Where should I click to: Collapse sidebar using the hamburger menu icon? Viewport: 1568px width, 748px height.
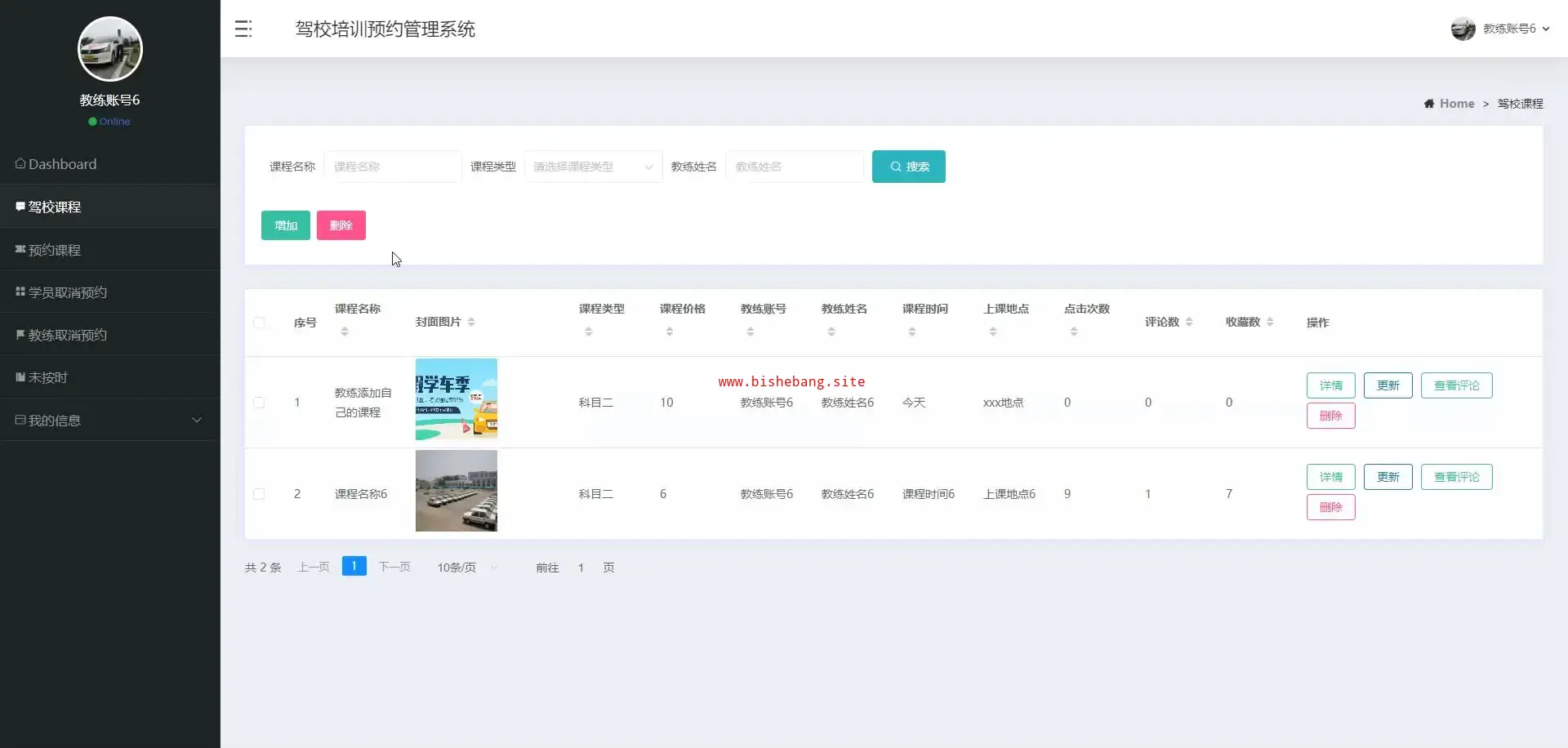(243, 29)
